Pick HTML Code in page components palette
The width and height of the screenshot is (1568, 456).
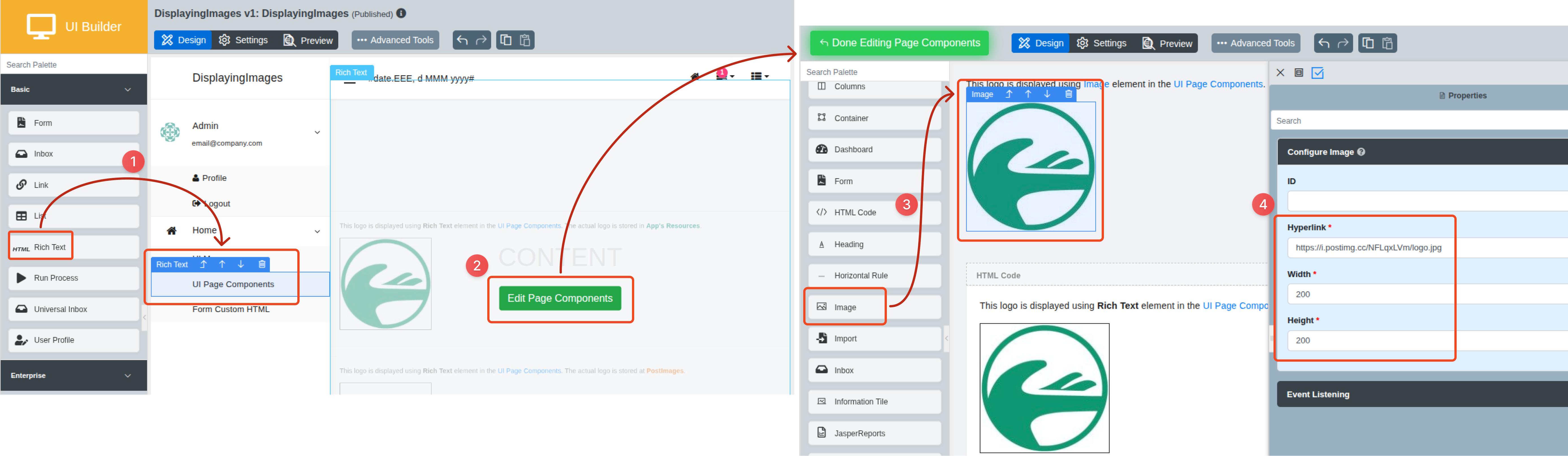[x=875, y=213]
